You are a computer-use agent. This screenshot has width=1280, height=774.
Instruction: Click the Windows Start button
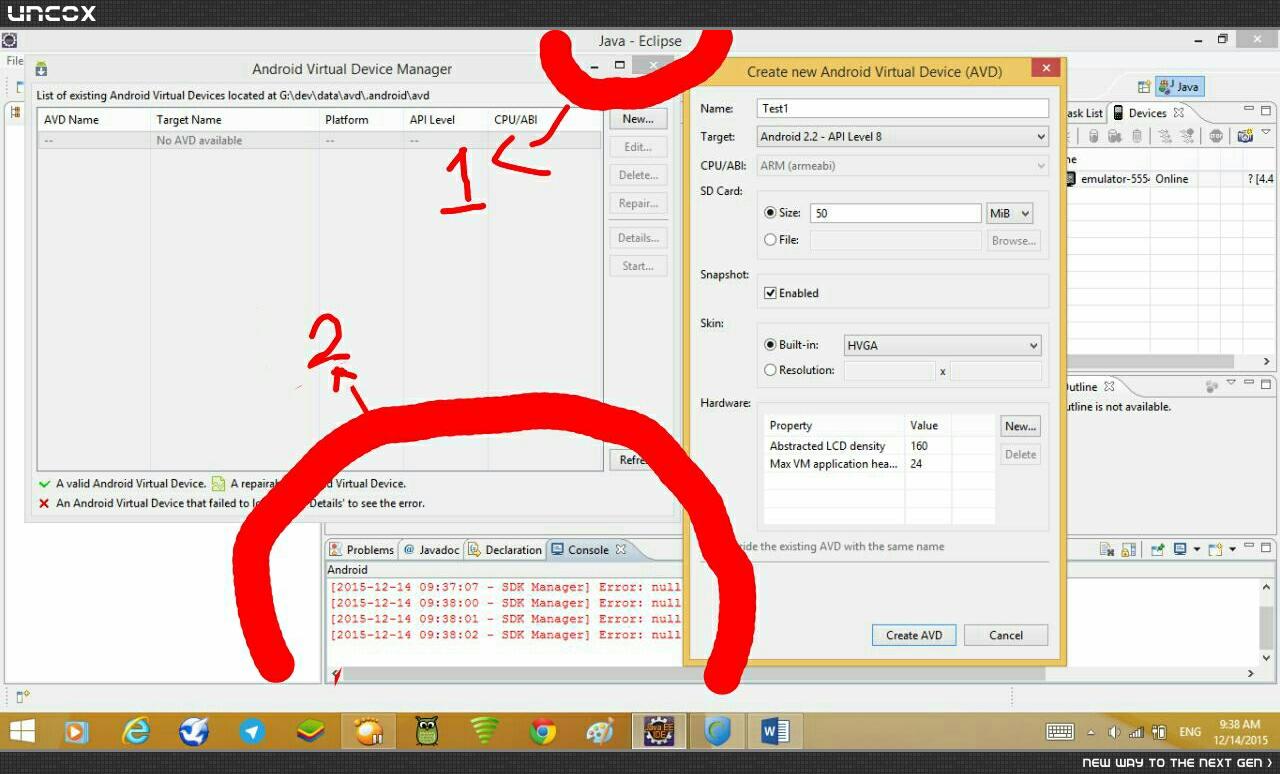tap(22, 732)
